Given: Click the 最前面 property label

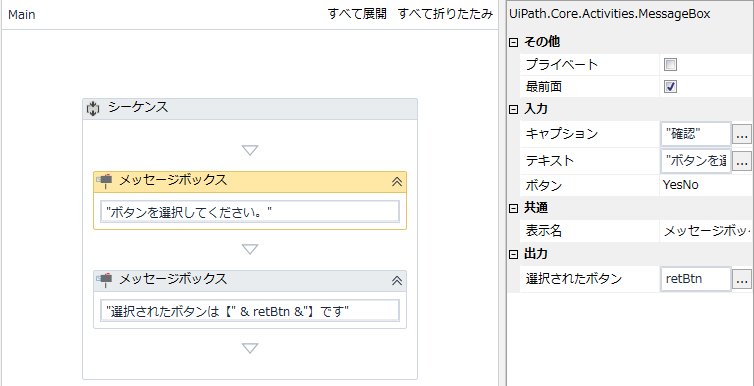Looking at the screenshot, I should (543, 87).
